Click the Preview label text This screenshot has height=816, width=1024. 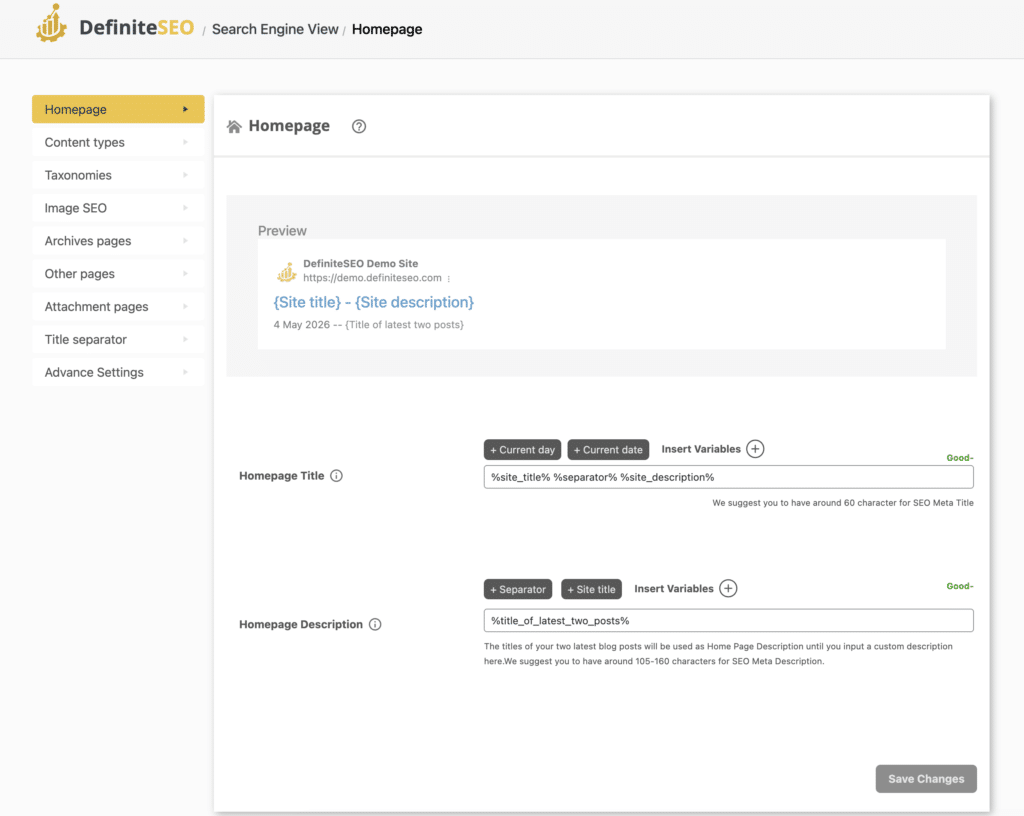point(282,231)
